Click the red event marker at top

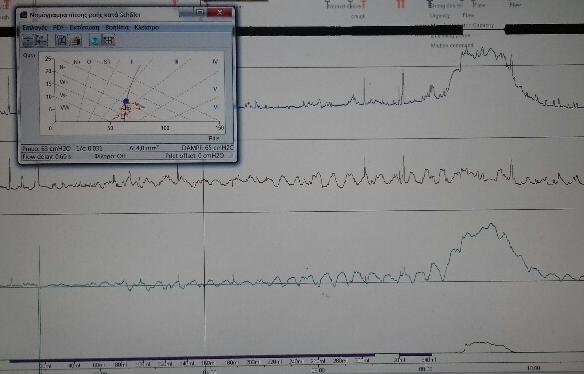point(400,4)
